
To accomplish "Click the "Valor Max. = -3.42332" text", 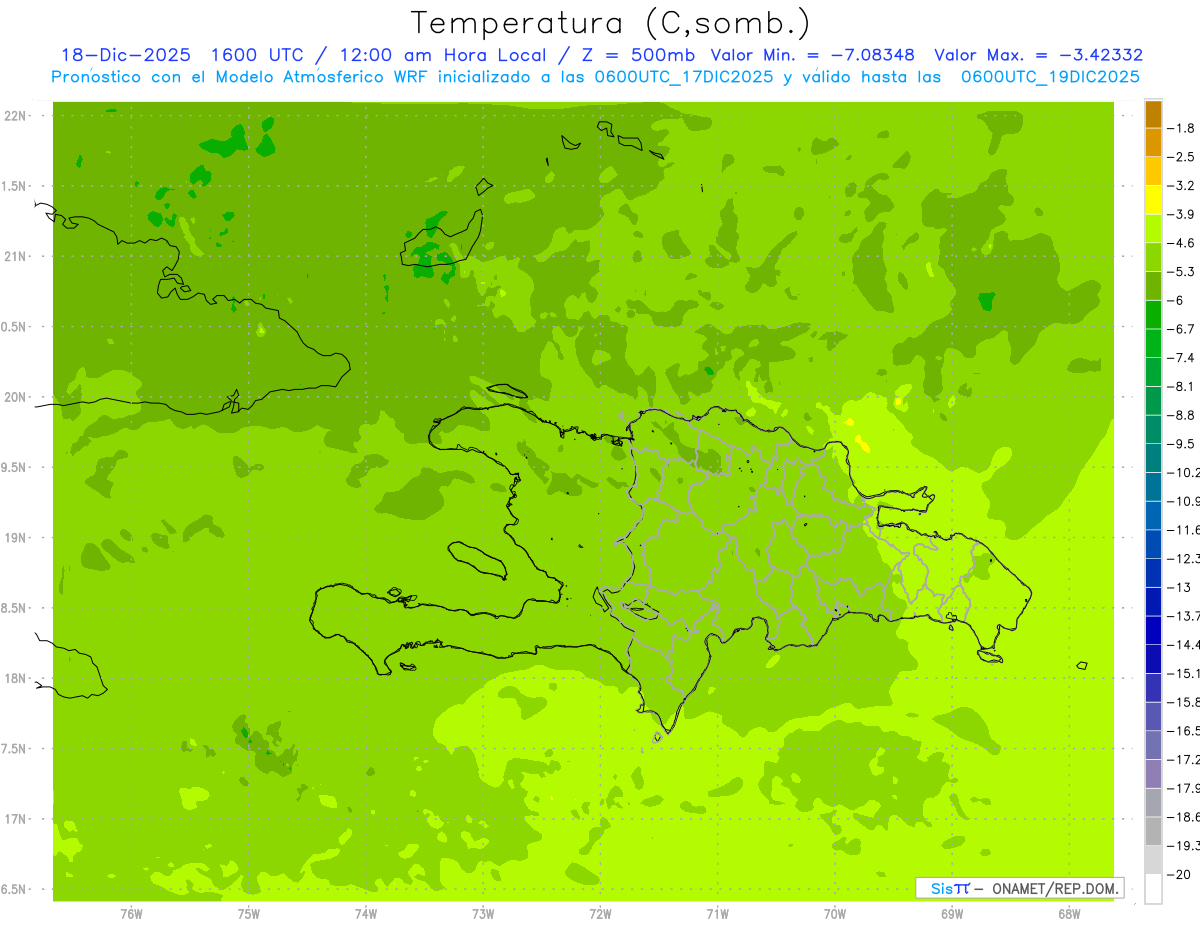I will point(1039,55).
